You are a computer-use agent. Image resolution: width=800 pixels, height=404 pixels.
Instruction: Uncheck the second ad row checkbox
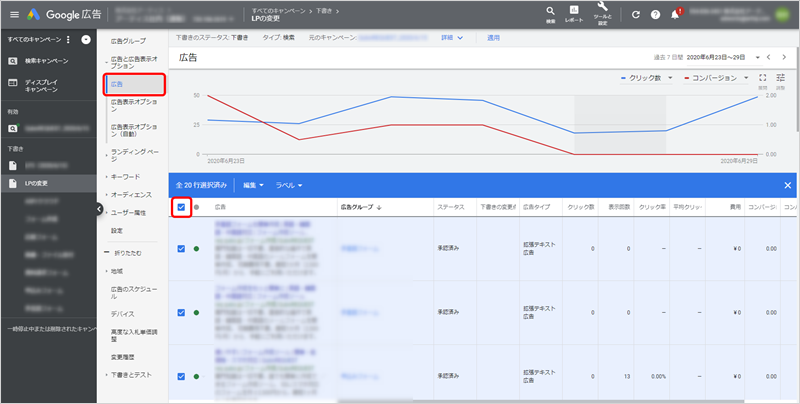tap(181, 312)
